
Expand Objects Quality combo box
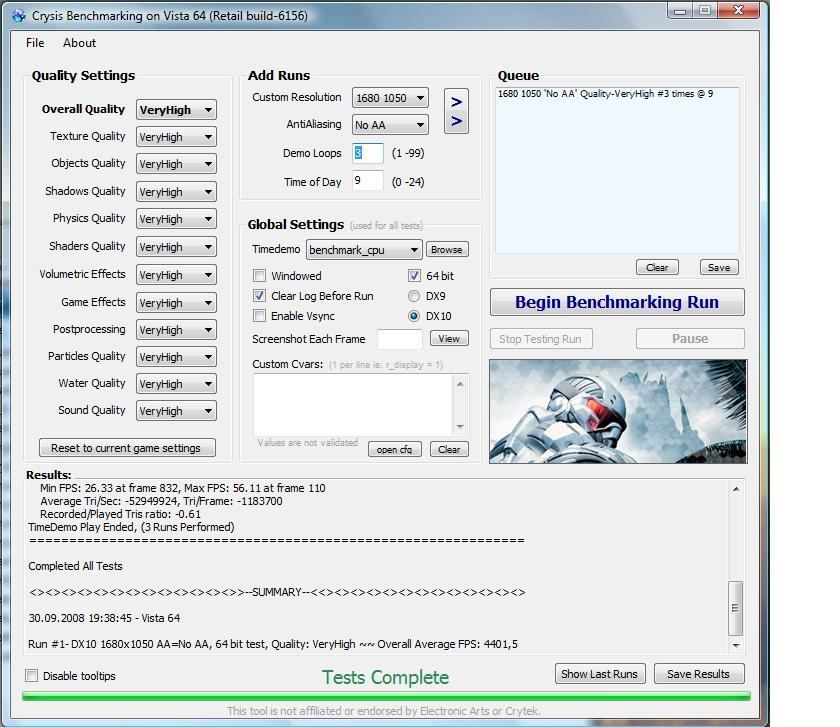(176, 164)
